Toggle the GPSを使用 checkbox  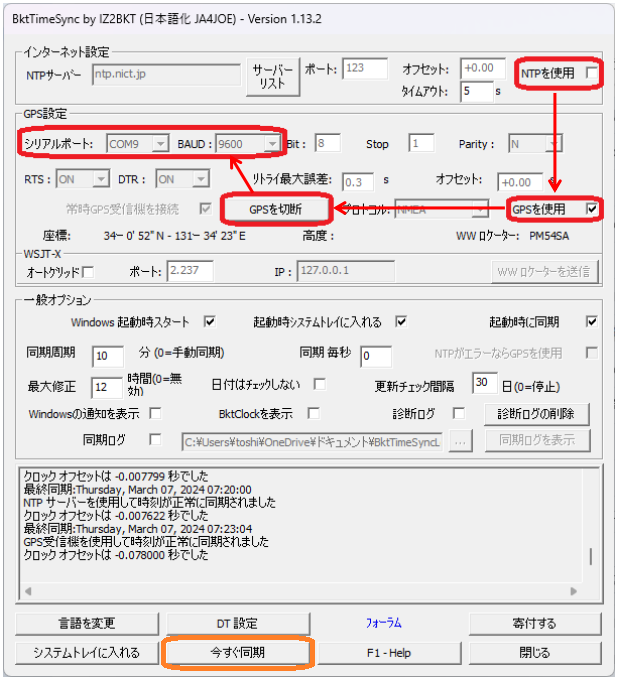591,209
